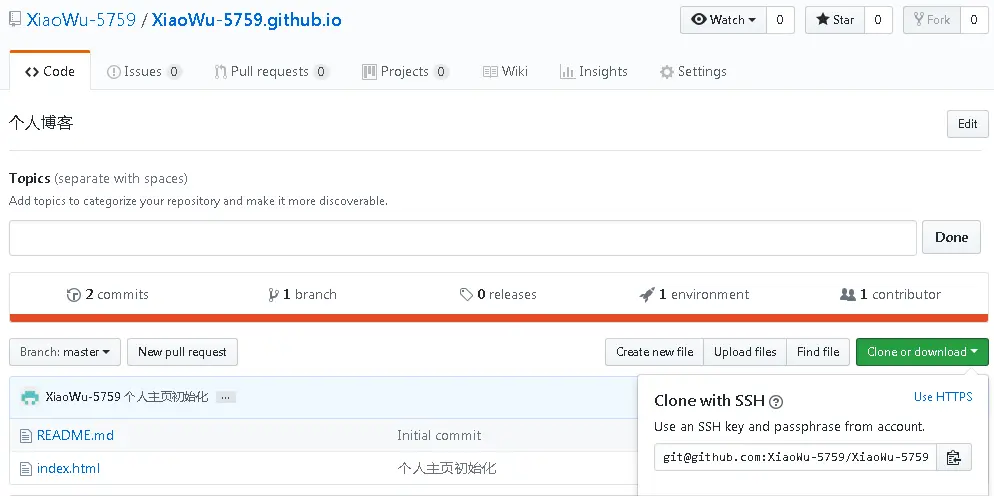The width and height of the screenshot is (994, 496).
Task: Switch to the Issues tab
Action: tap(144, 72)
